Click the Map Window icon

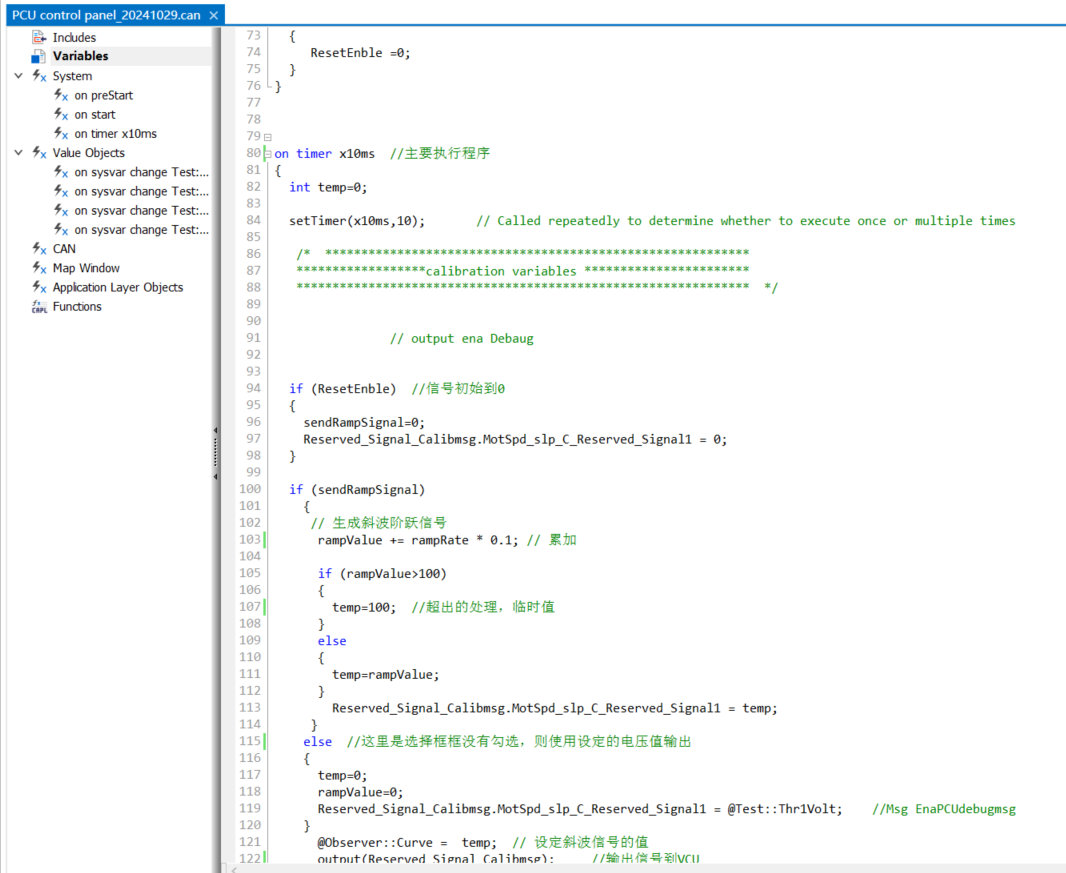pos(39,268)
